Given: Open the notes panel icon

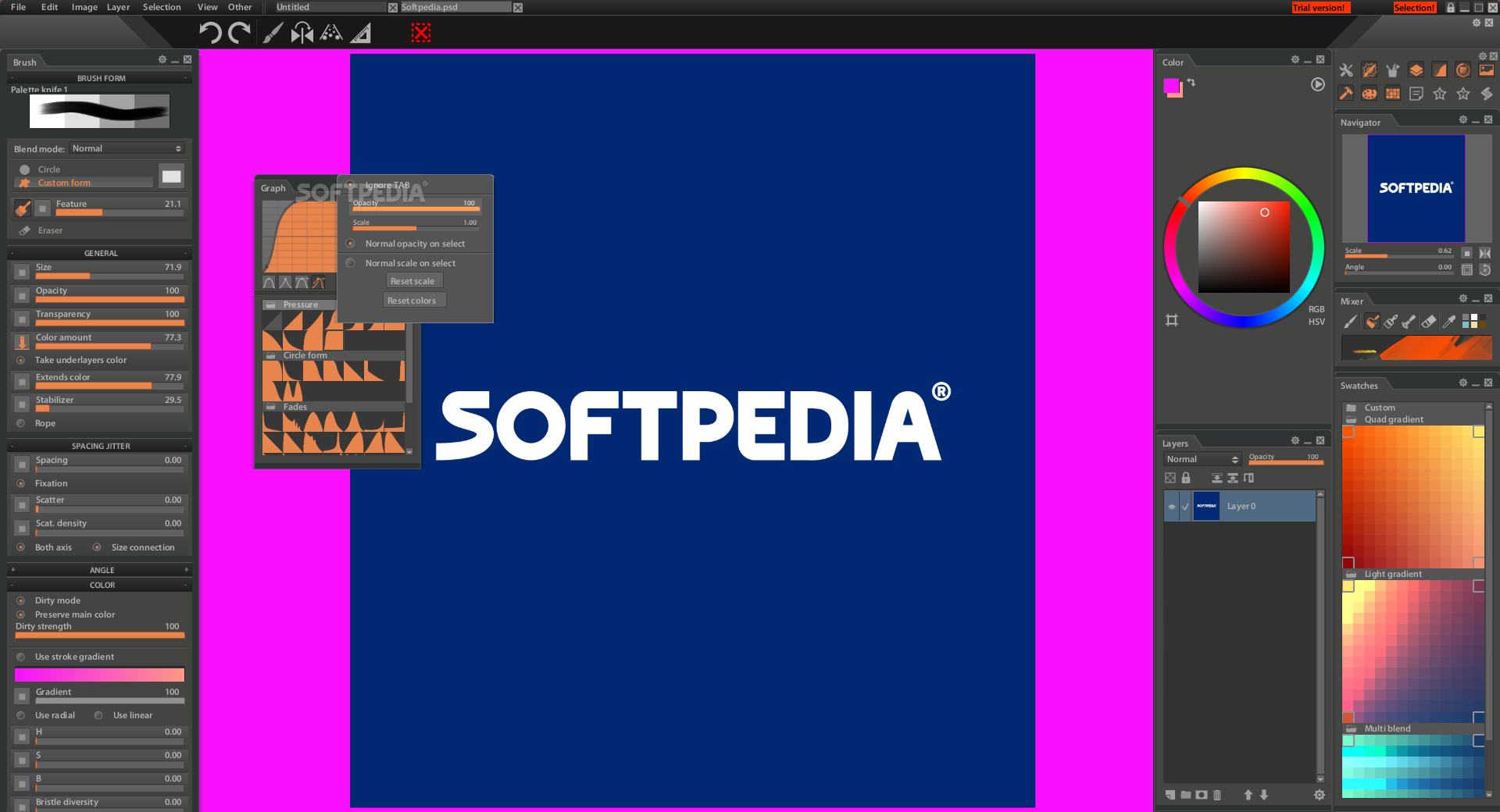Looking at the screenshot, I should point(1416,94).
